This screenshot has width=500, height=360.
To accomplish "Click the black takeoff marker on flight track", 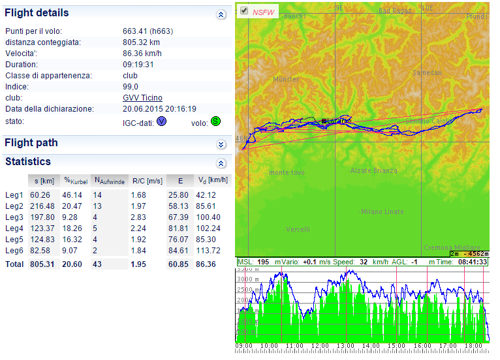I will pos(324,121).
